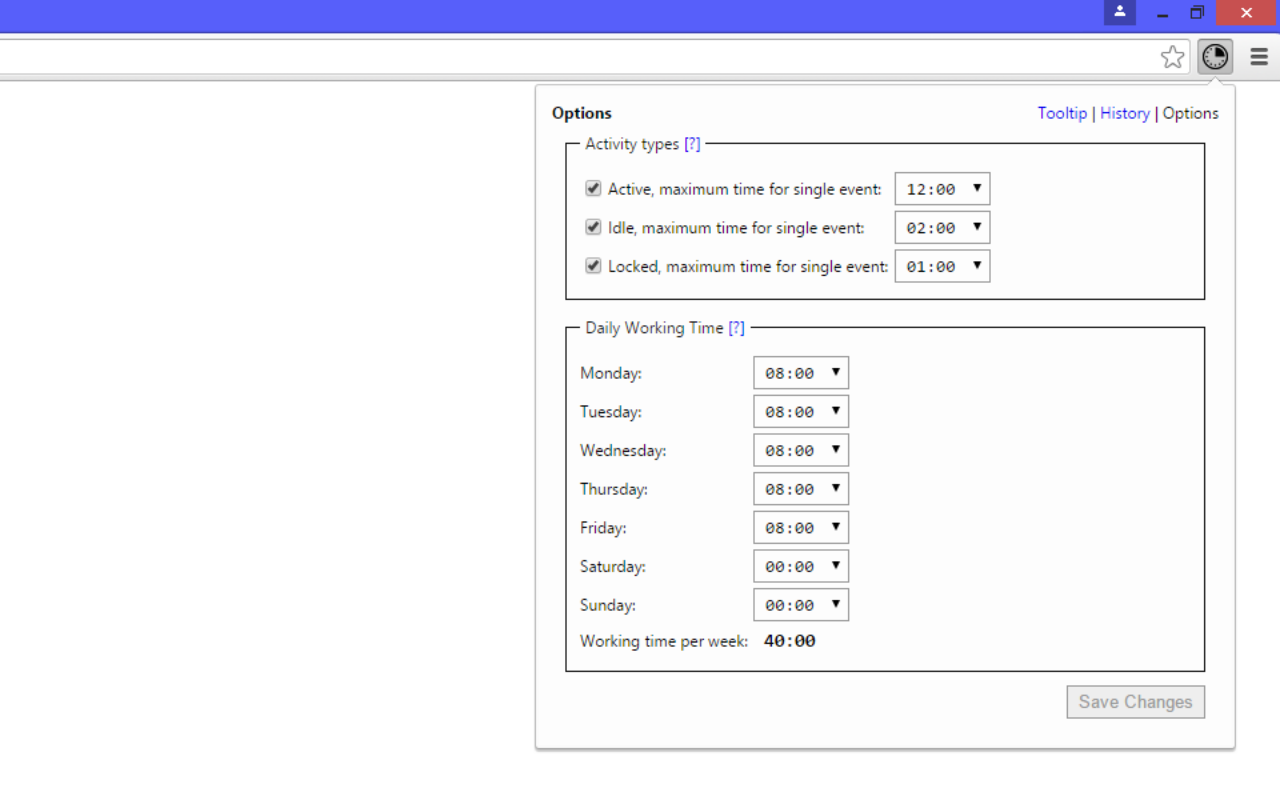Open the Wednesday working time dropdown
Image resolution: width=1280 pixels, height=800 pixels.
pyautogui.click(x=801, y=450)
